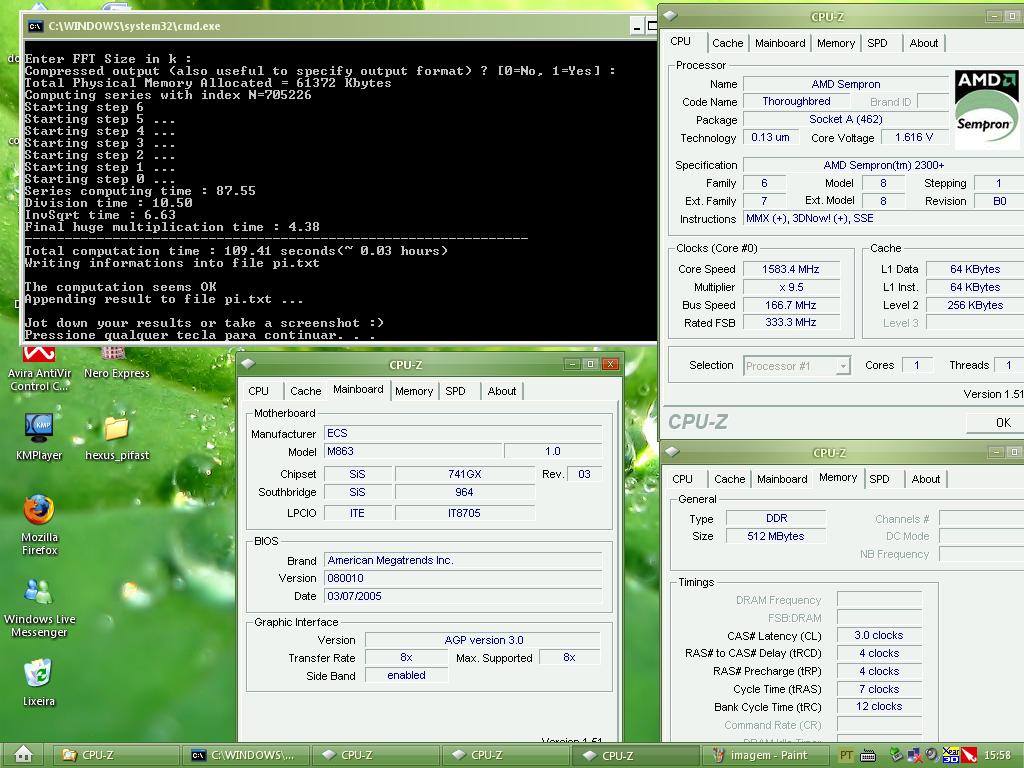Click the taskbar clock showing 15:58
1024x768 pixels.
click(997, 755)
